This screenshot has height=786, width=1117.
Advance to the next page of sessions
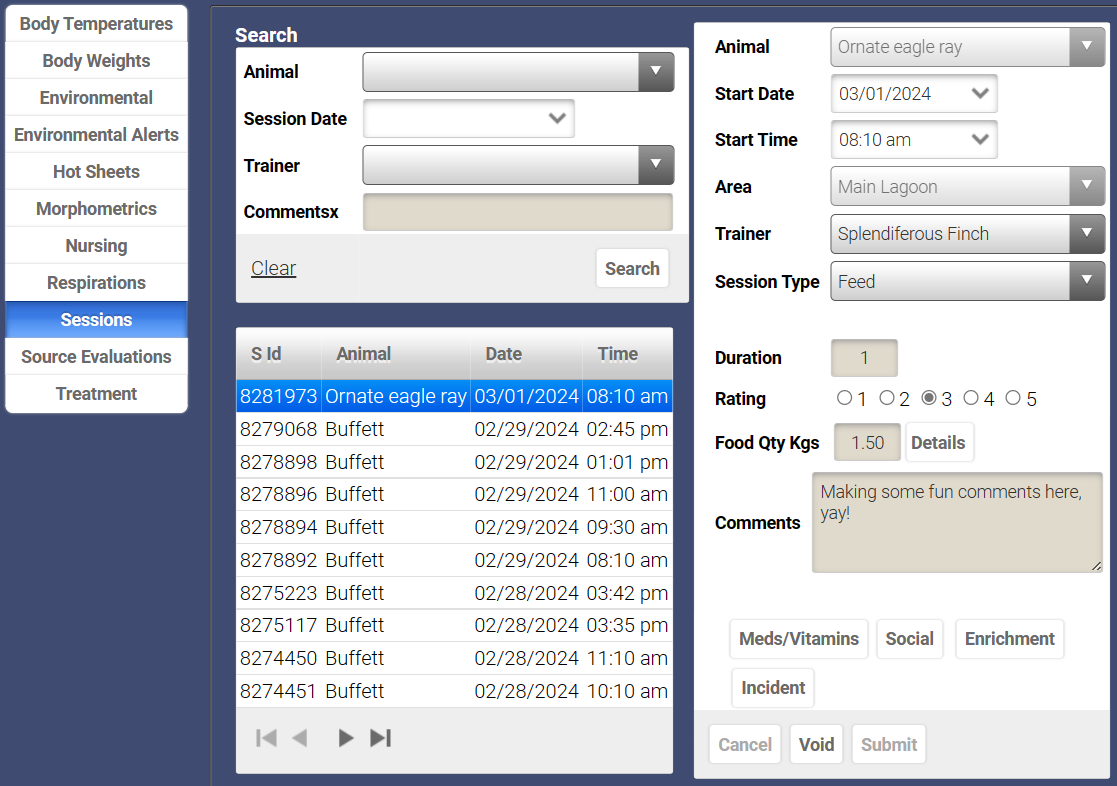(345, 737)
